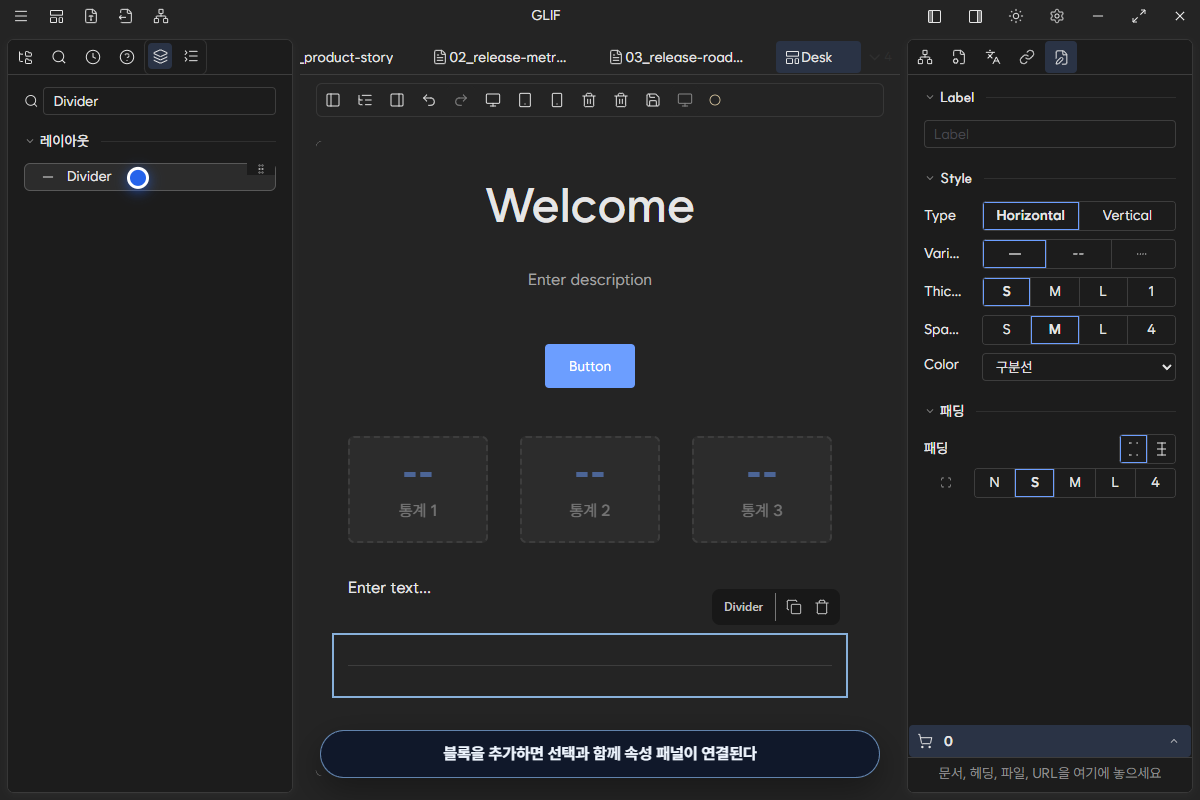Screen dimensions: 1200x800
Task: Focus the Divider search input field
Action: click(159, 101)
